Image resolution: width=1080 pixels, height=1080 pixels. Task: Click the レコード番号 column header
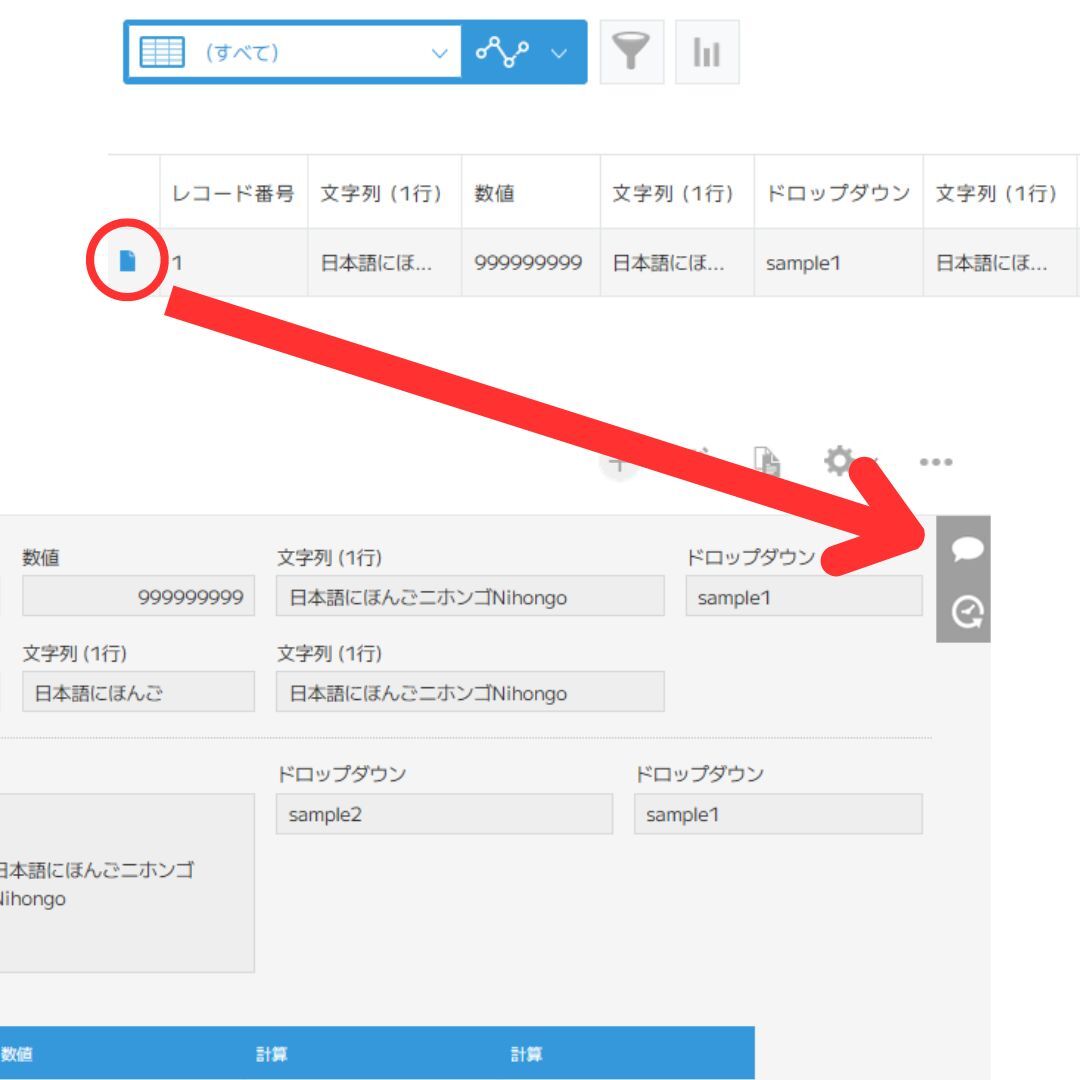point(233,194)
